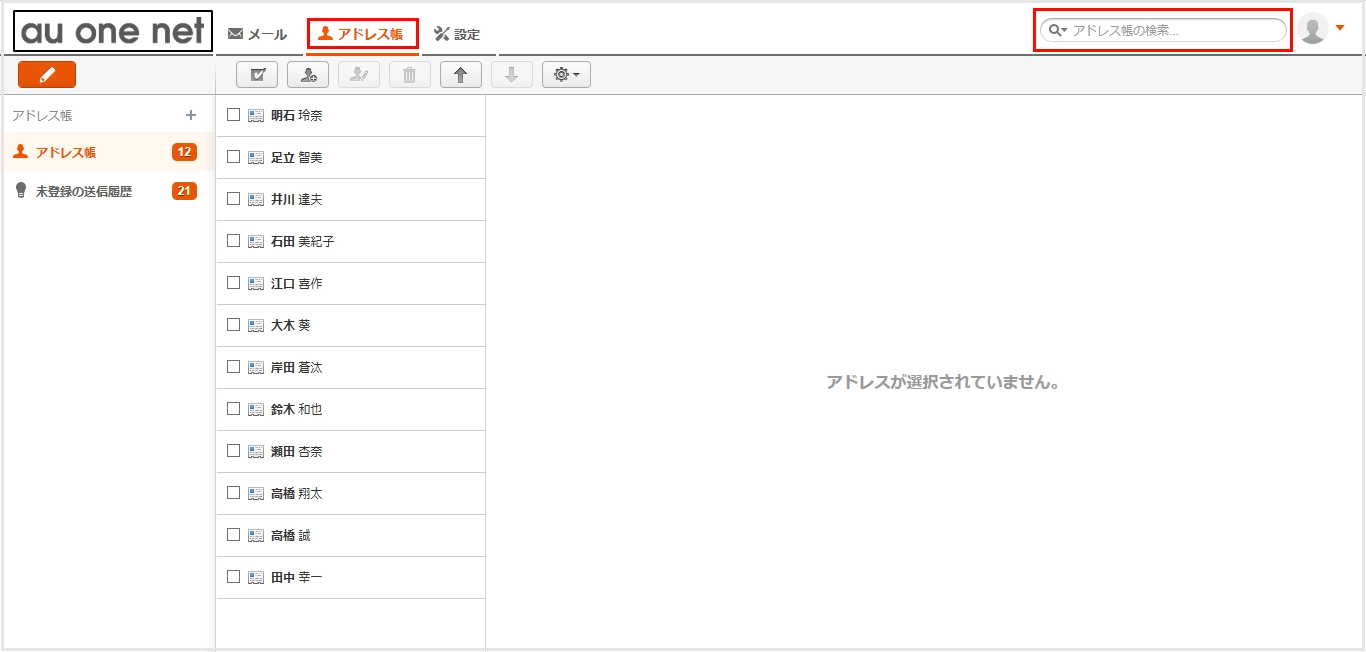Click the import up-arrow toolbar icon

[x=461, y=74]
